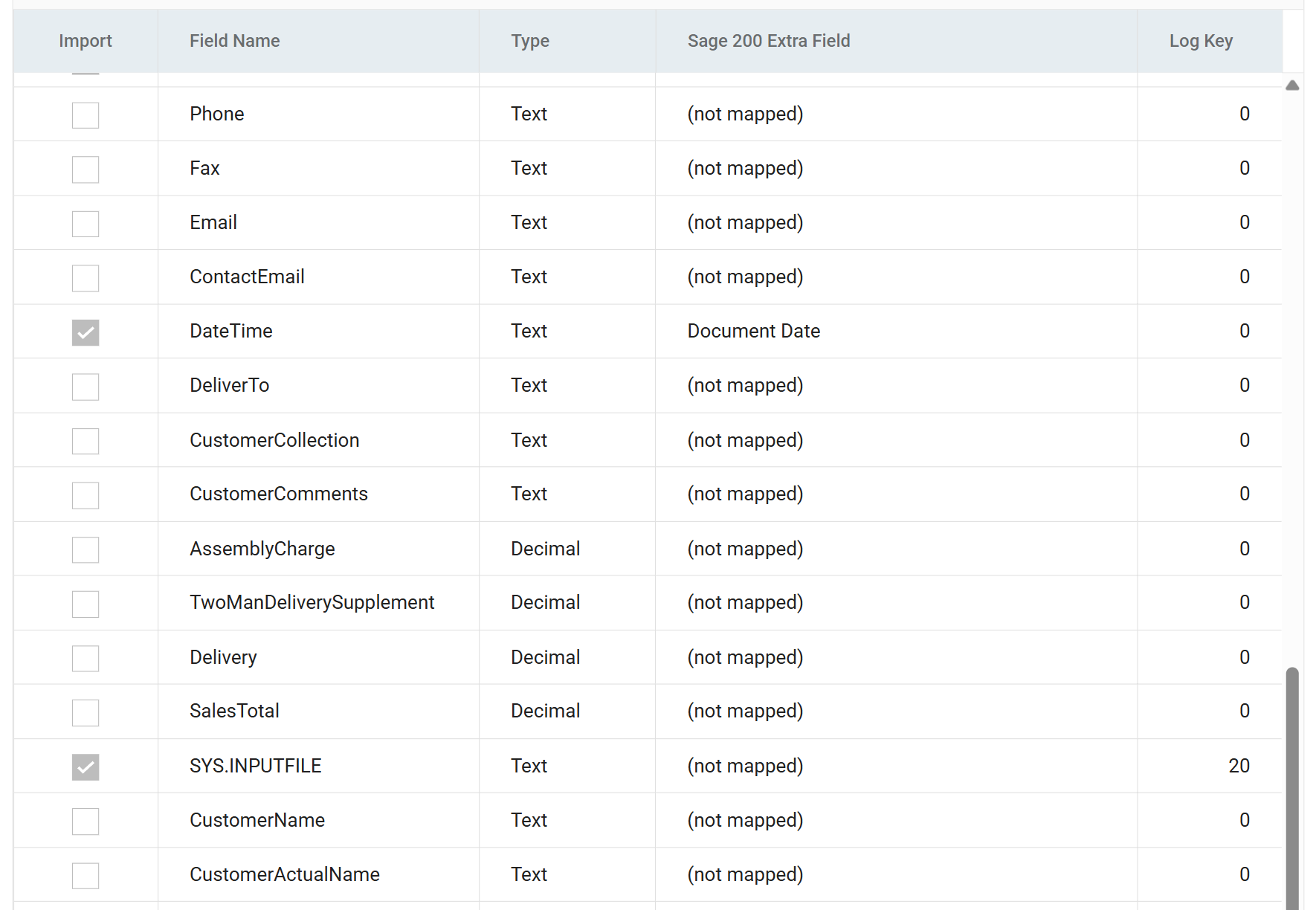Click the CustomerActualName field name
Screen dimensions: 1316x910
pos(285,874)
